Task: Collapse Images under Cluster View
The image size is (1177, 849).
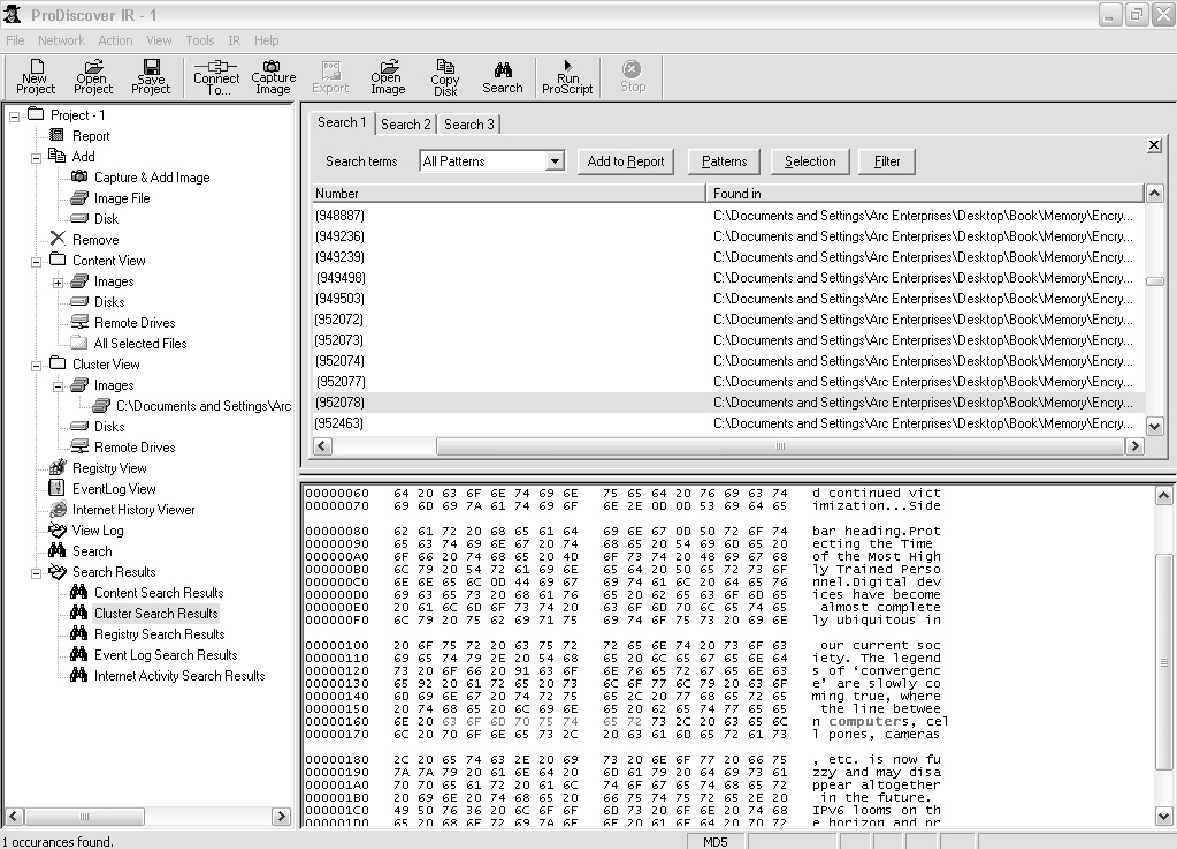Action: point(58,387)
